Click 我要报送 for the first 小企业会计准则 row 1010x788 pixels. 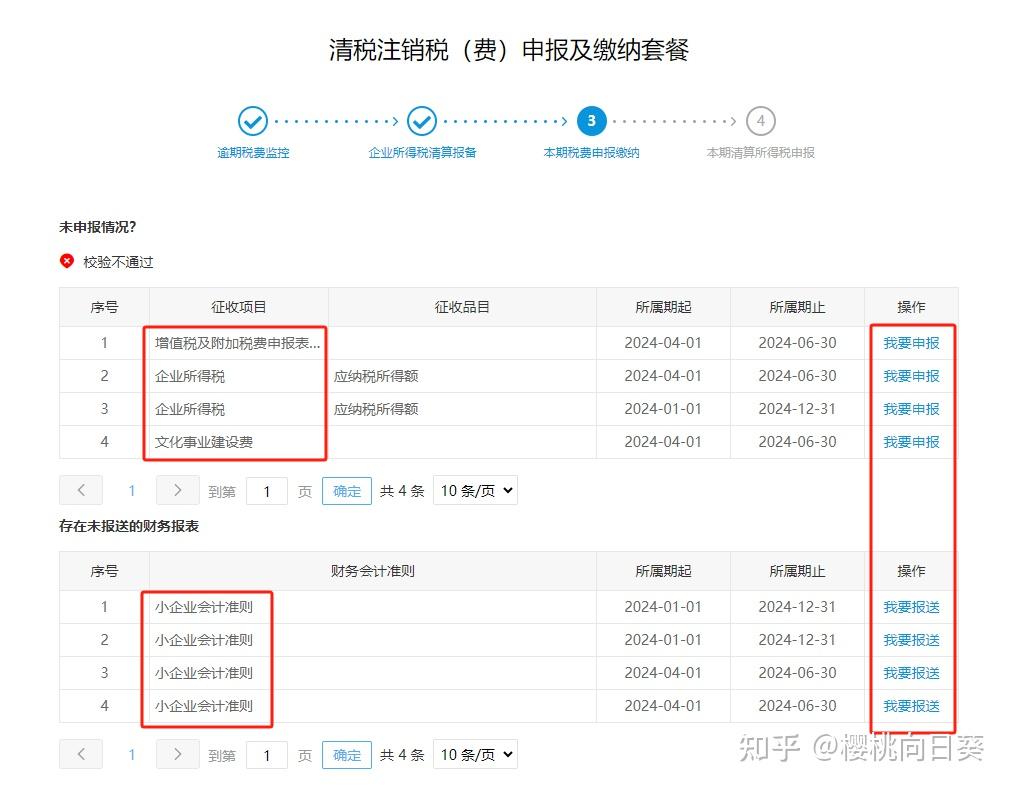click(x=911, y=606)
